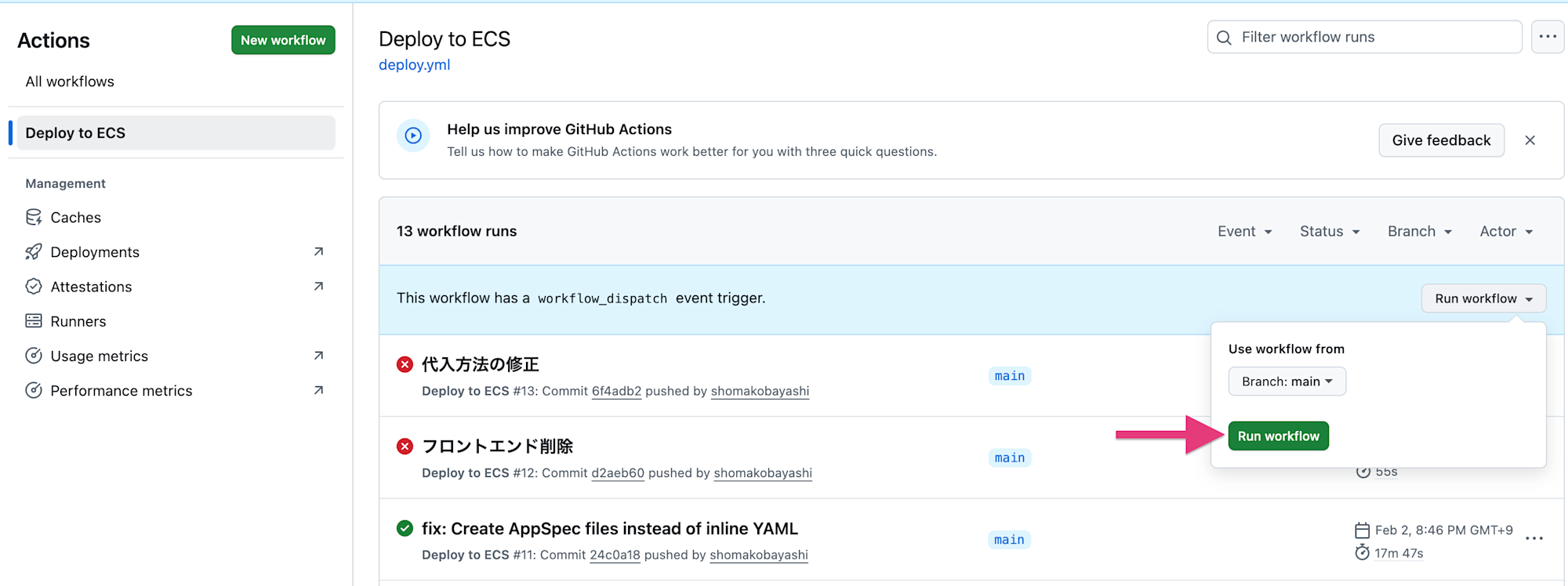Image resolution: width=1568 pixels, height=586 pixels.
Task: Open the Actor filter dropdown
Action: coord(1505,231)
